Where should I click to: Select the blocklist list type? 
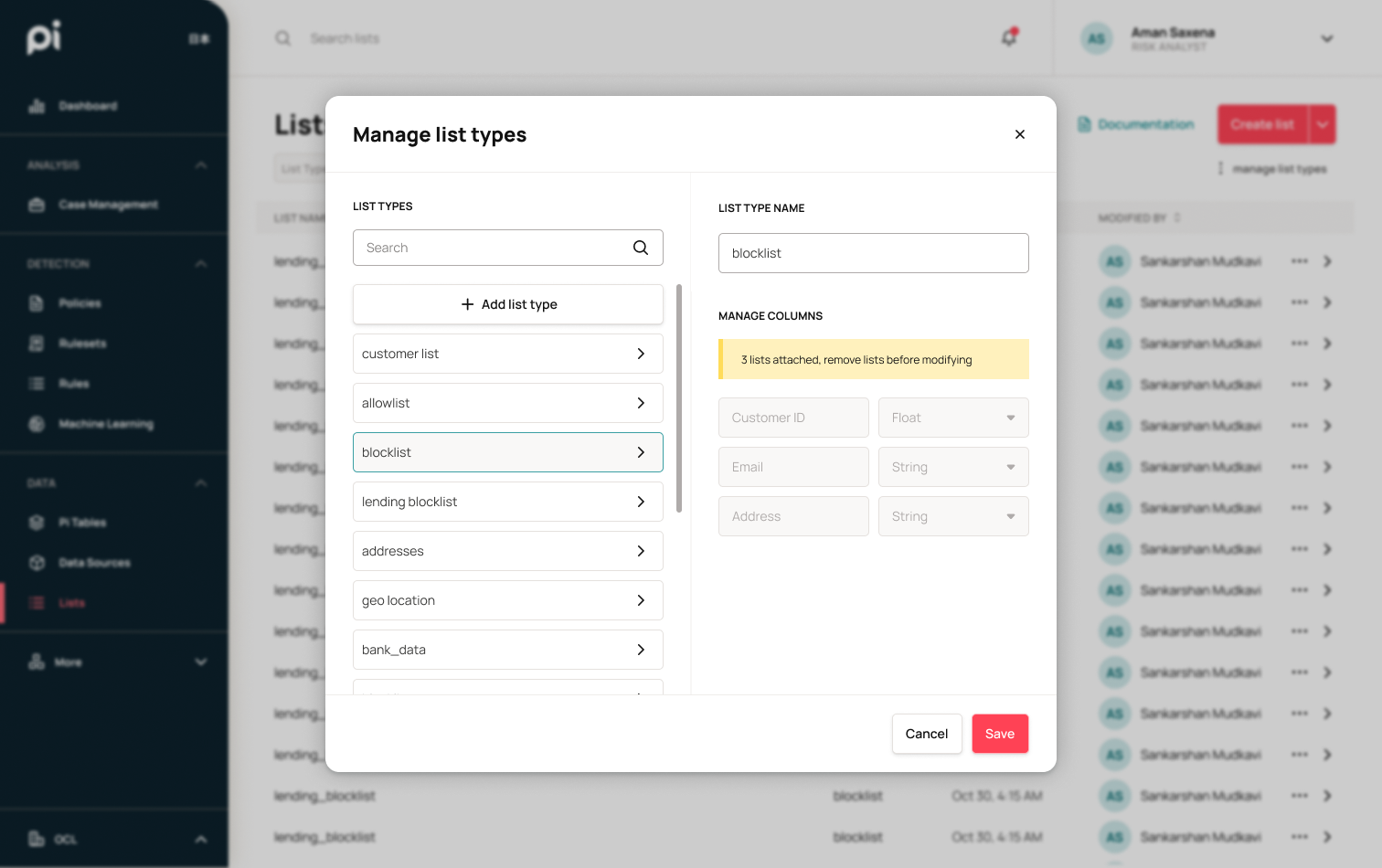(x=508, y=452)
